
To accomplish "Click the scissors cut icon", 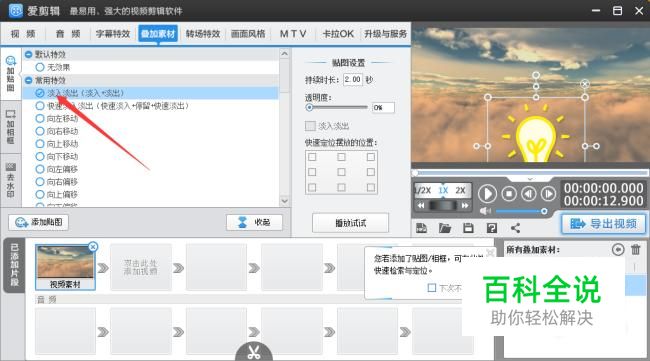I will click(x=254, y=352).
